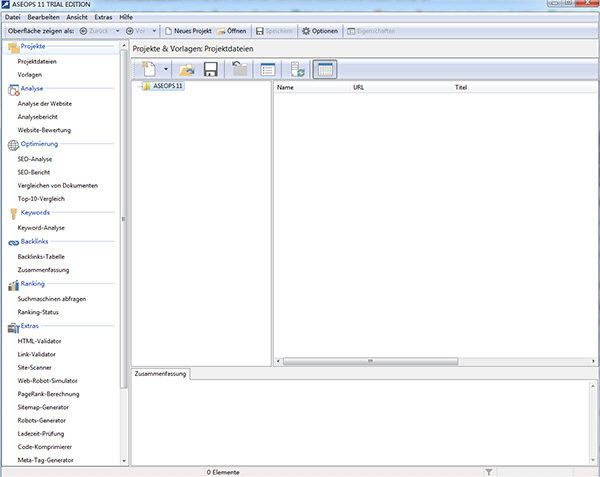
Task: Open Meta-Tag-Generator in the sidebar
Action: pos(46,460)
